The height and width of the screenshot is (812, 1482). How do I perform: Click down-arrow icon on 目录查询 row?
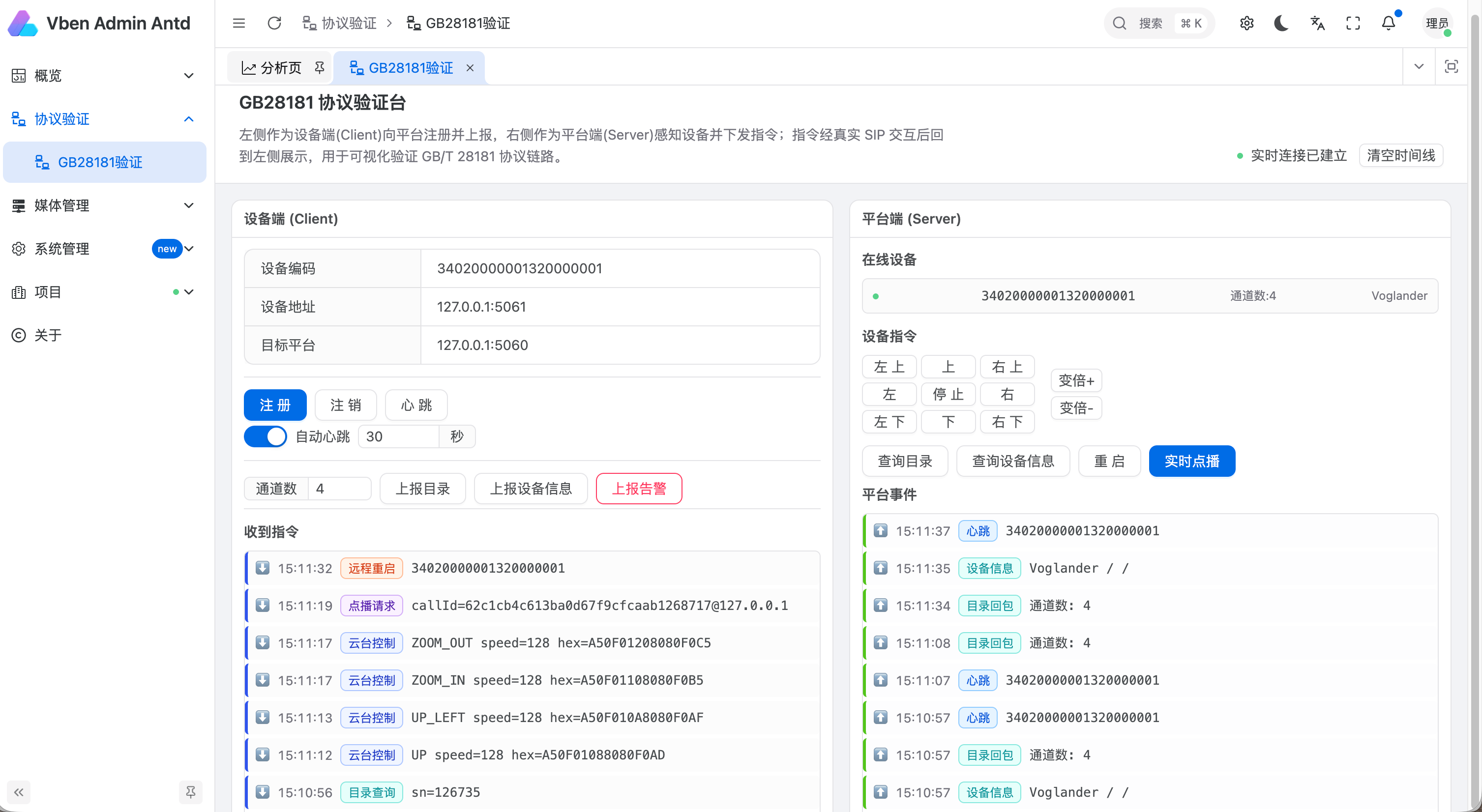coord(263,792)
